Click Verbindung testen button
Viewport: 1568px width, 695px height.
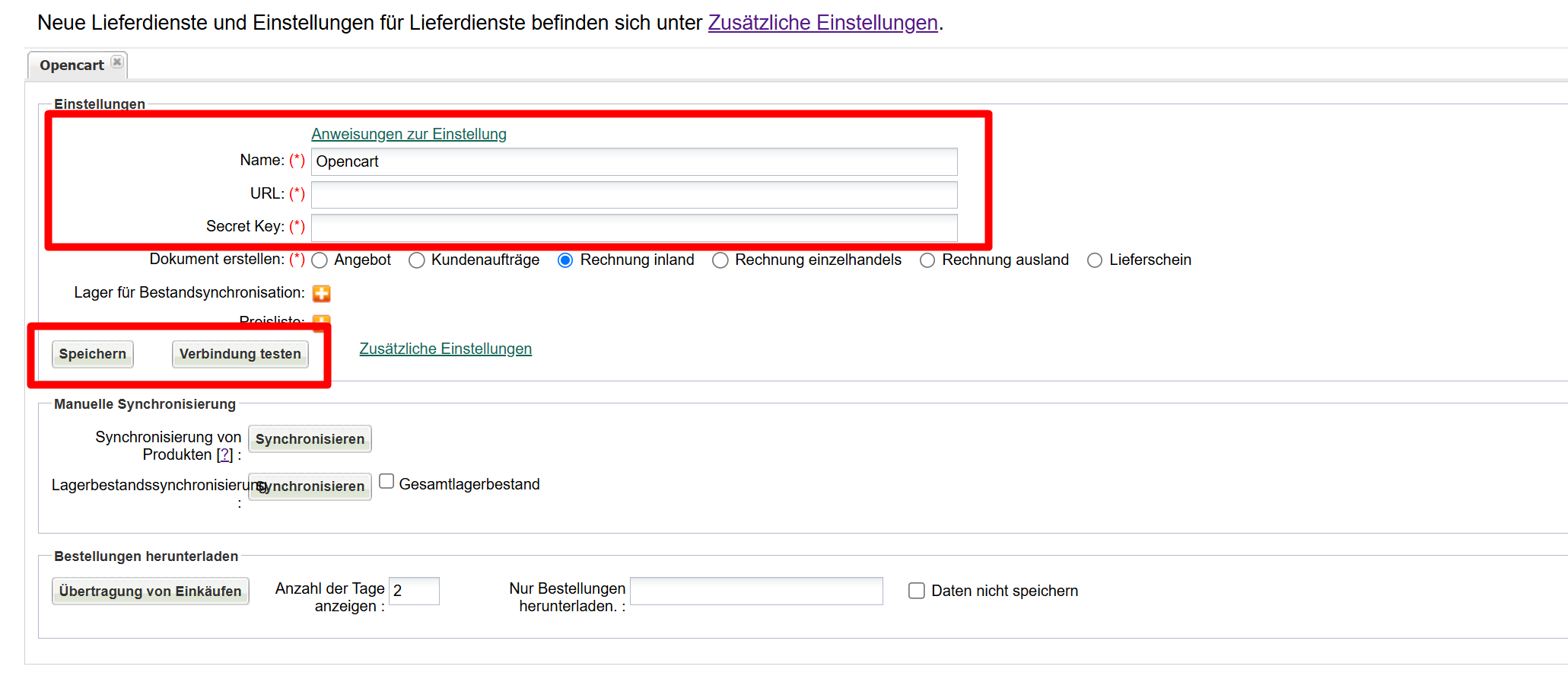(x=240, y=354)
